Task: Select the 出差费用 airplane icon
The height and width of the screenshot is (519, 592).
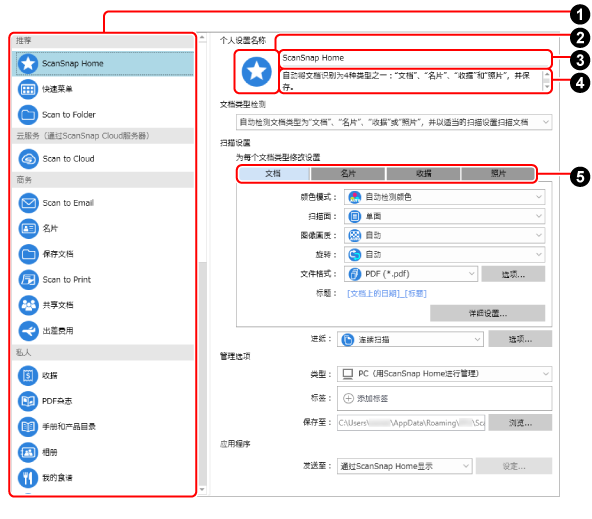Action: [28, 331]
